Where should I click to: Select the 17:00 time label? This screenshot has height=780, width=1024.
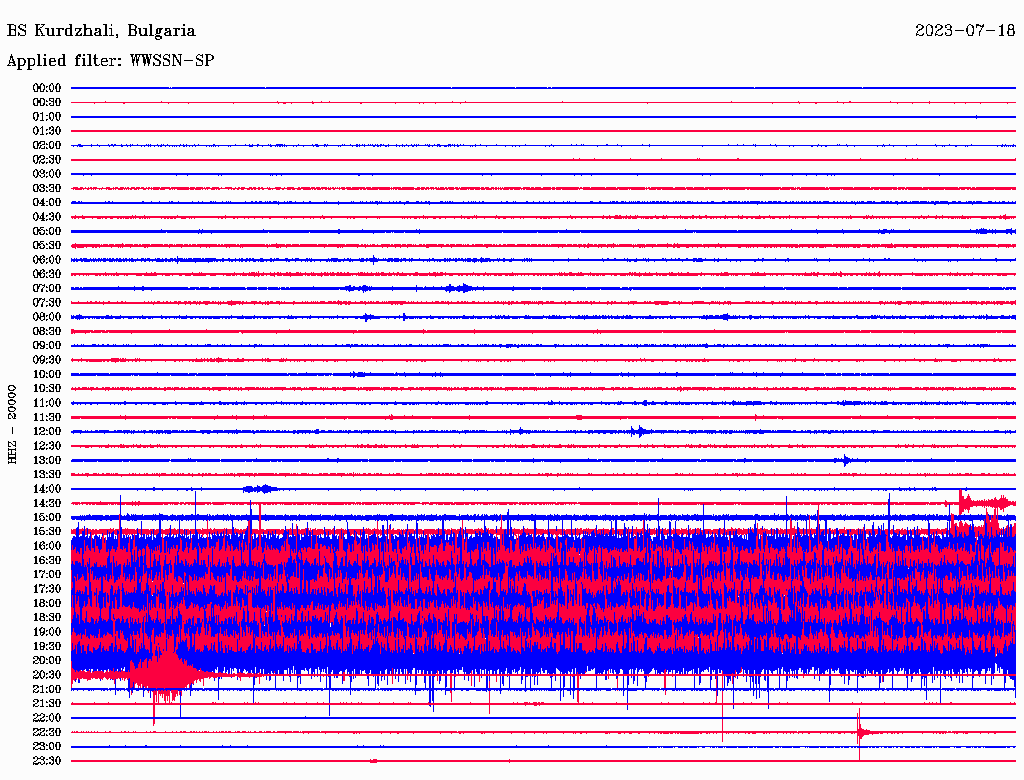click(47, 575)
